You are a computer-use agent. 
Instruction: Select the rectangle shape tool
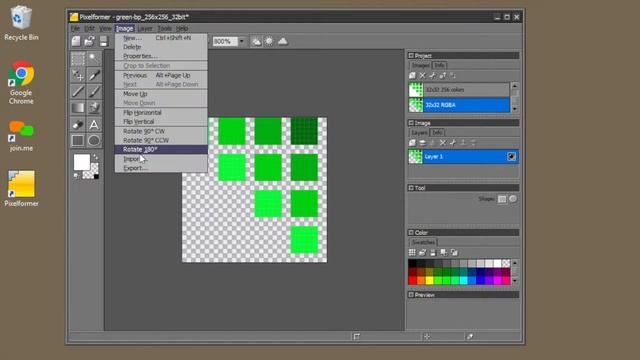pyautogui.click(x=78, y=140)
